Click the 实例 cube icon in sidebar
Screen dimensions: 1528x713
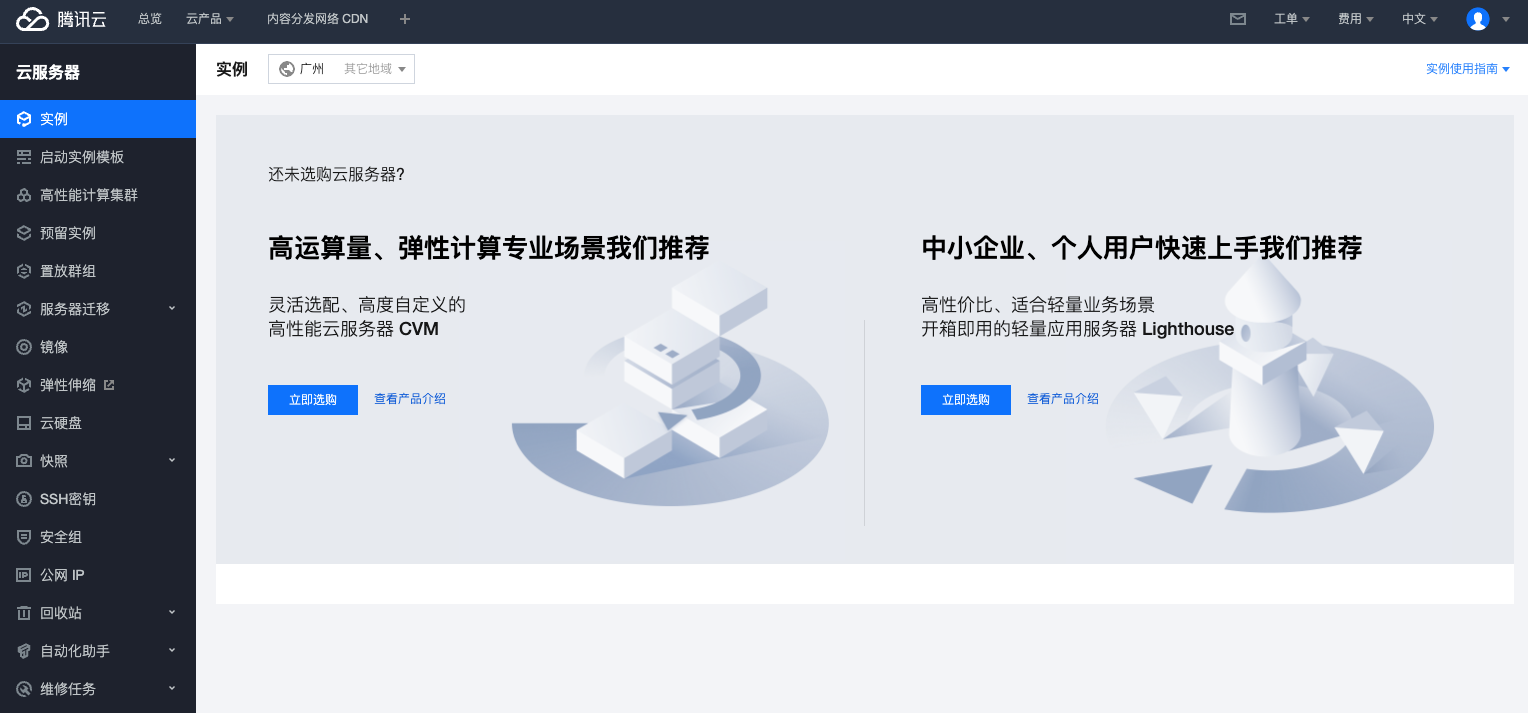24,119
